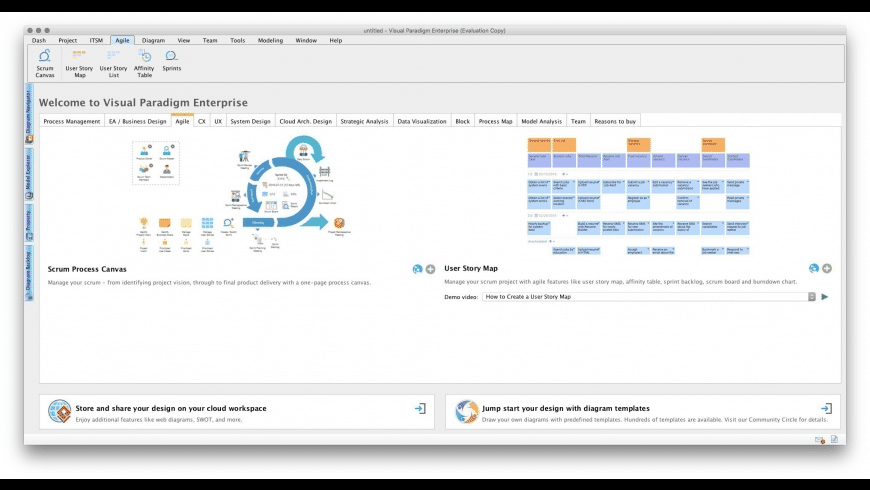Viewport: 870px width, 490px height.
Task: Switch to the Block tab
Action: click(x=462, y=121)
